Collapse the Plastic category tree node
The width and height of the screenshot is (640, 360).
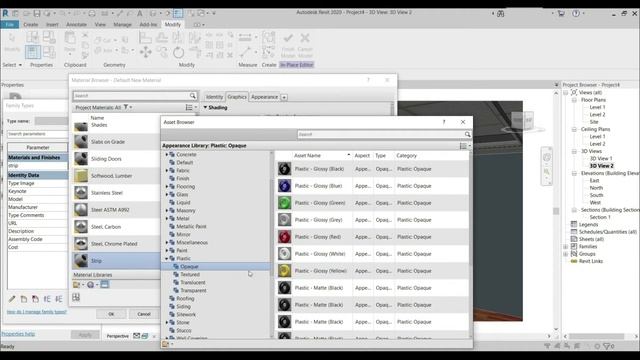[167, 258]
